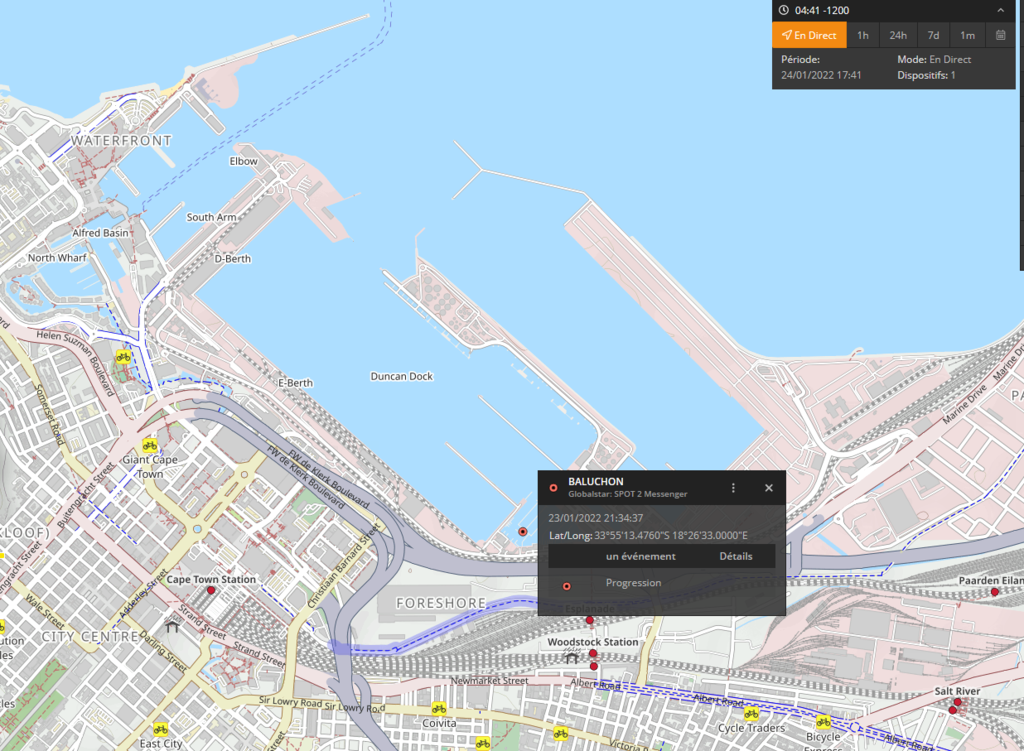This screenshot has height=751, width=1024.
Task: Click the South Arm map label
Action: pyautogui.click(x=212, y=217)
